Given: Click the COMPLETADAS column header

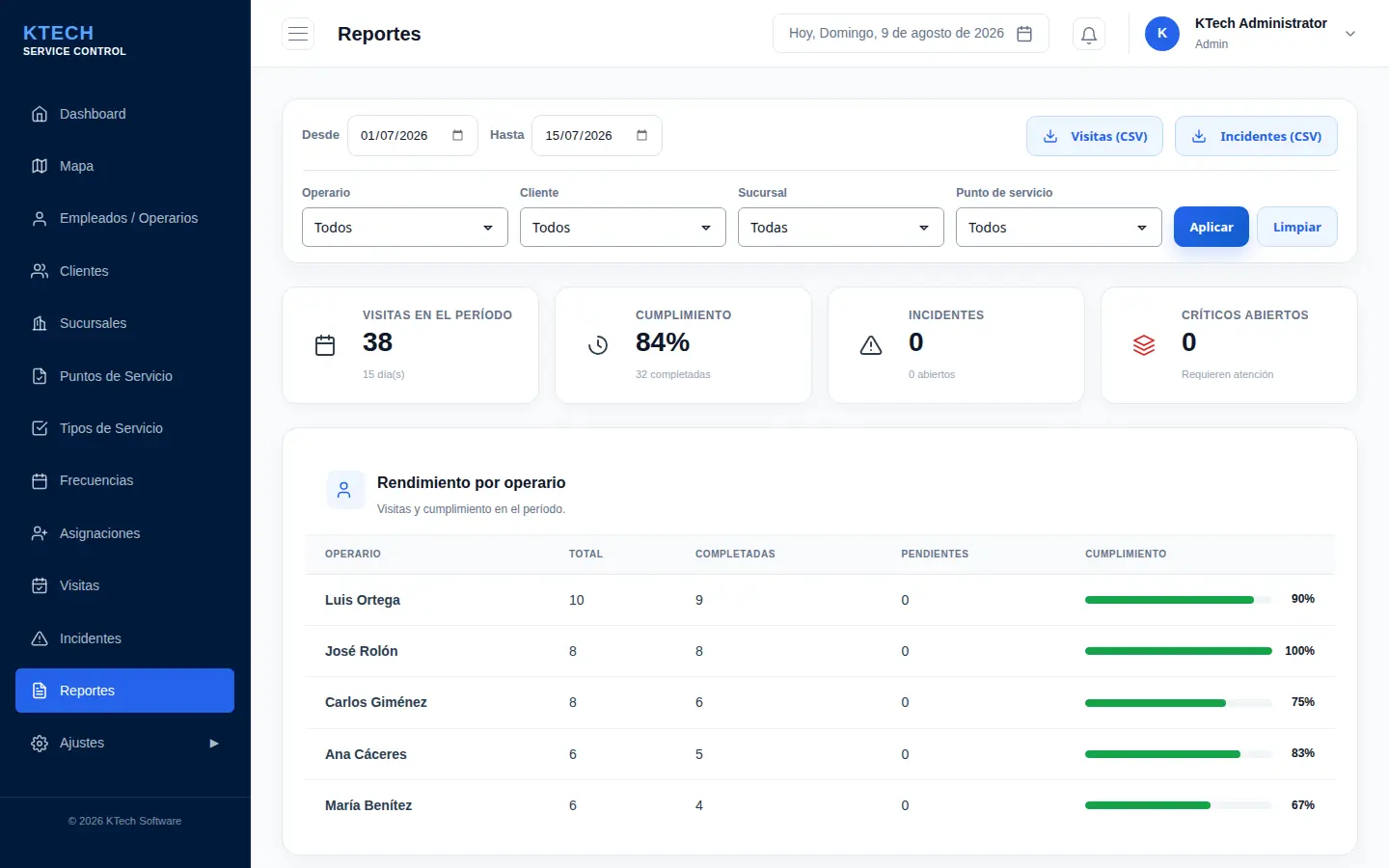Looking at the screenshot, I should tap(735, 554).
